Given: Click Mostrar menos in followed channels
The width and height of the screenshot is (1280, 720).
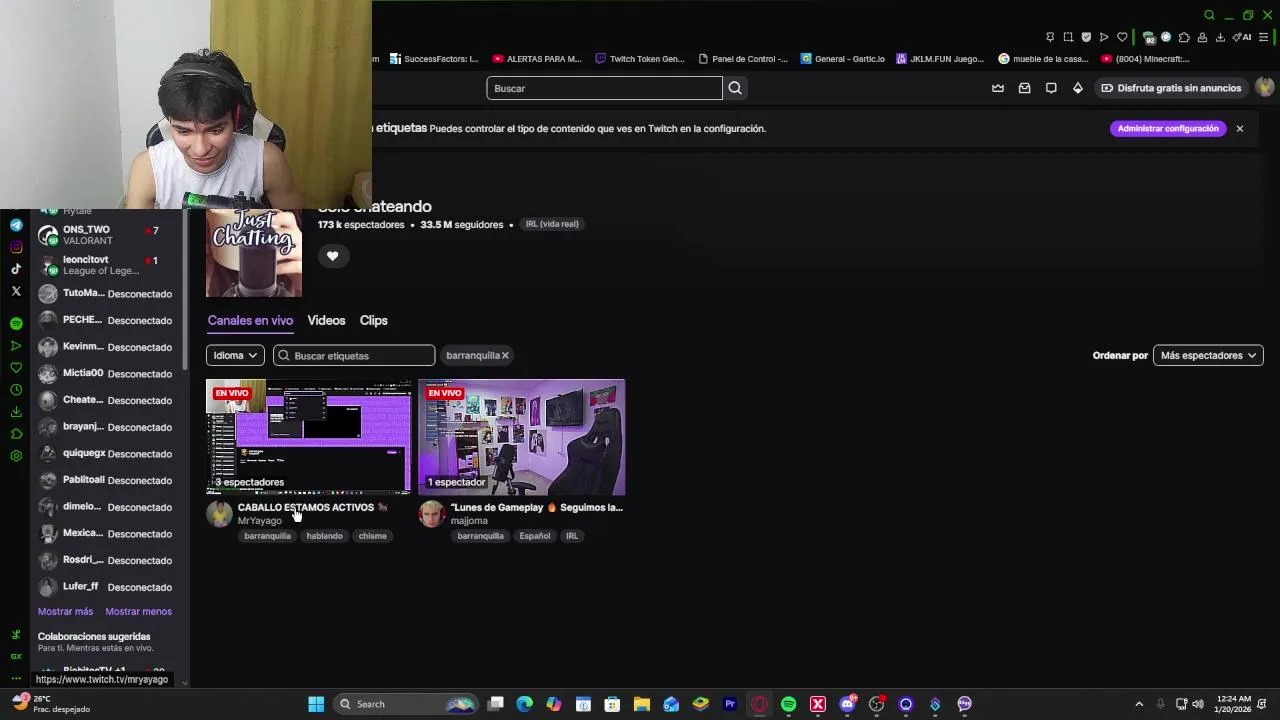Looking at the screenshot, I should (x=138, y=611).
